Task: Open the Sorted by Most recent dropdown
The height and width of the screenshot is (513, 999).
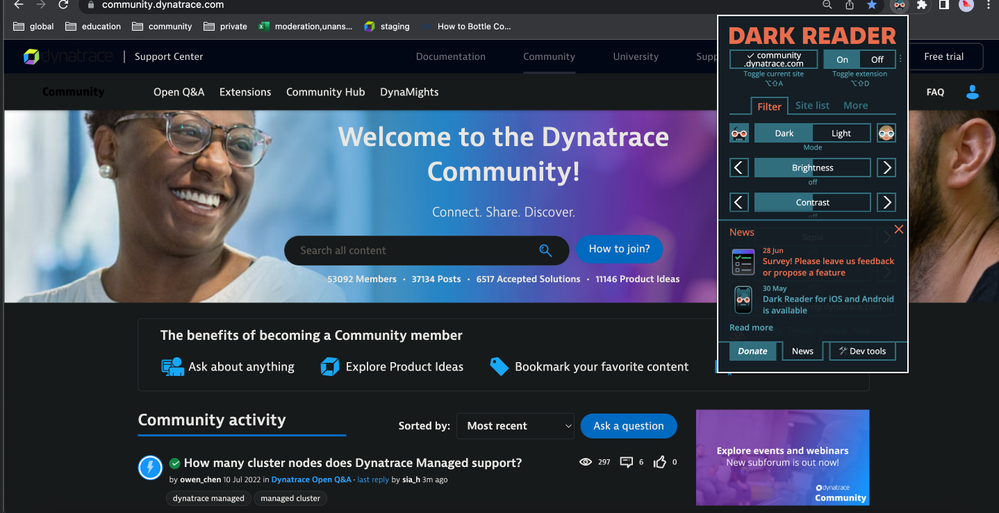Action: point(515,426)
